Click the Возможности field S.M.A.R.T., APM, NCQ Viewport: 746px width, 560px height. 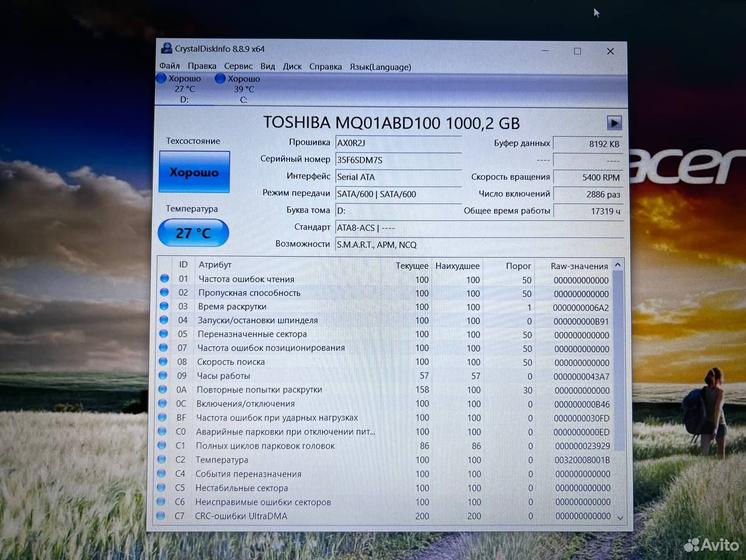[x=479, y=245]
